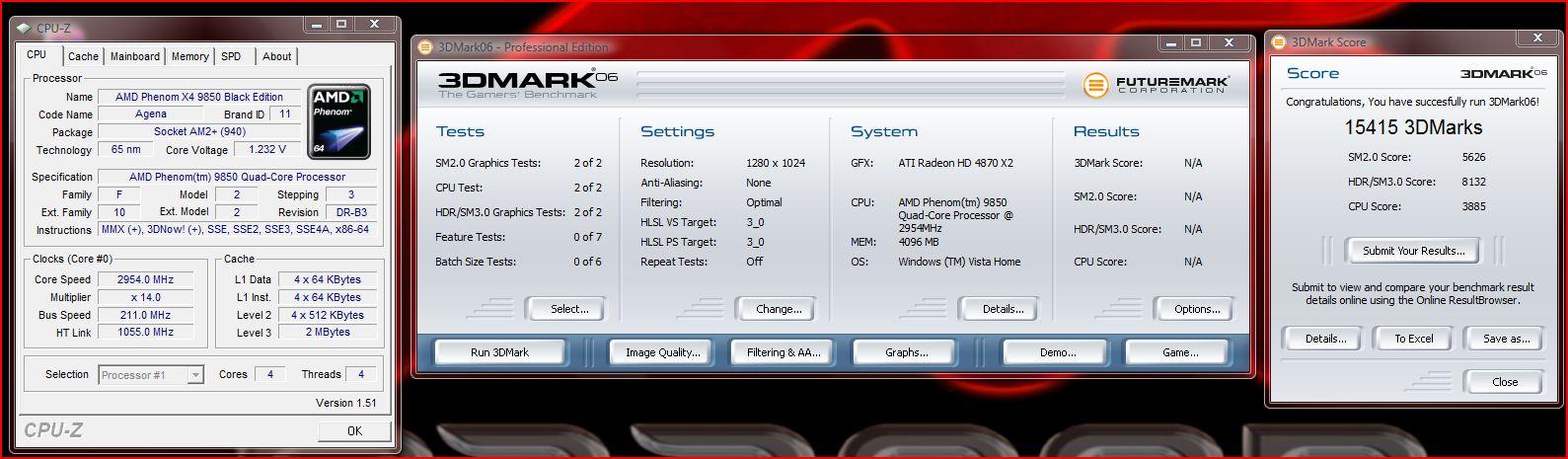Click the CPU Score value 3885
The image size is (1568, 459).
coord(1474,206)
